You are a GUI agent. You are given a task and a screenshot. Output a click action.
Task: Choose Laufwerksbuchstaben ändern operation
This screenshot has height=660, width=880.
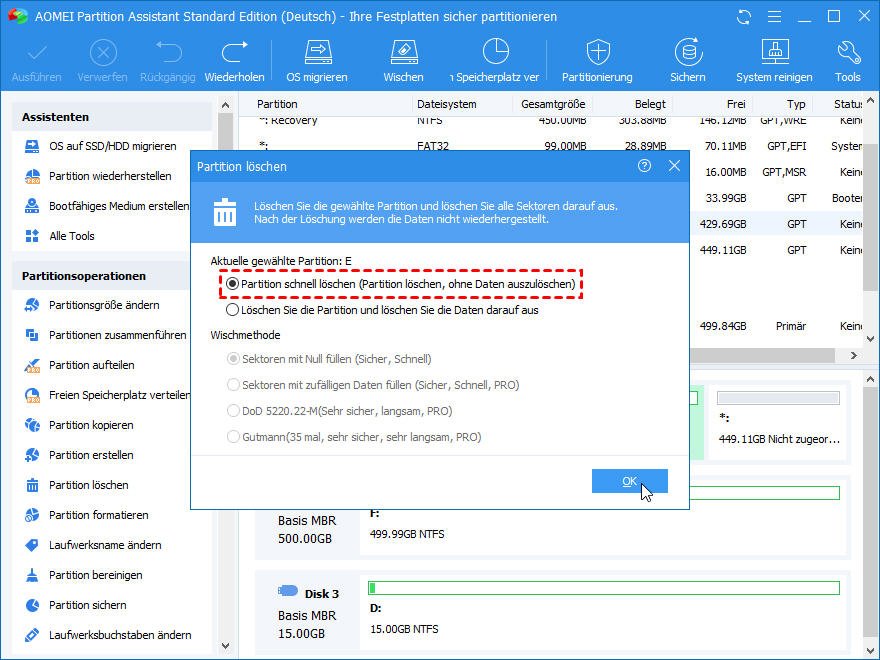[x=108, y=635]
